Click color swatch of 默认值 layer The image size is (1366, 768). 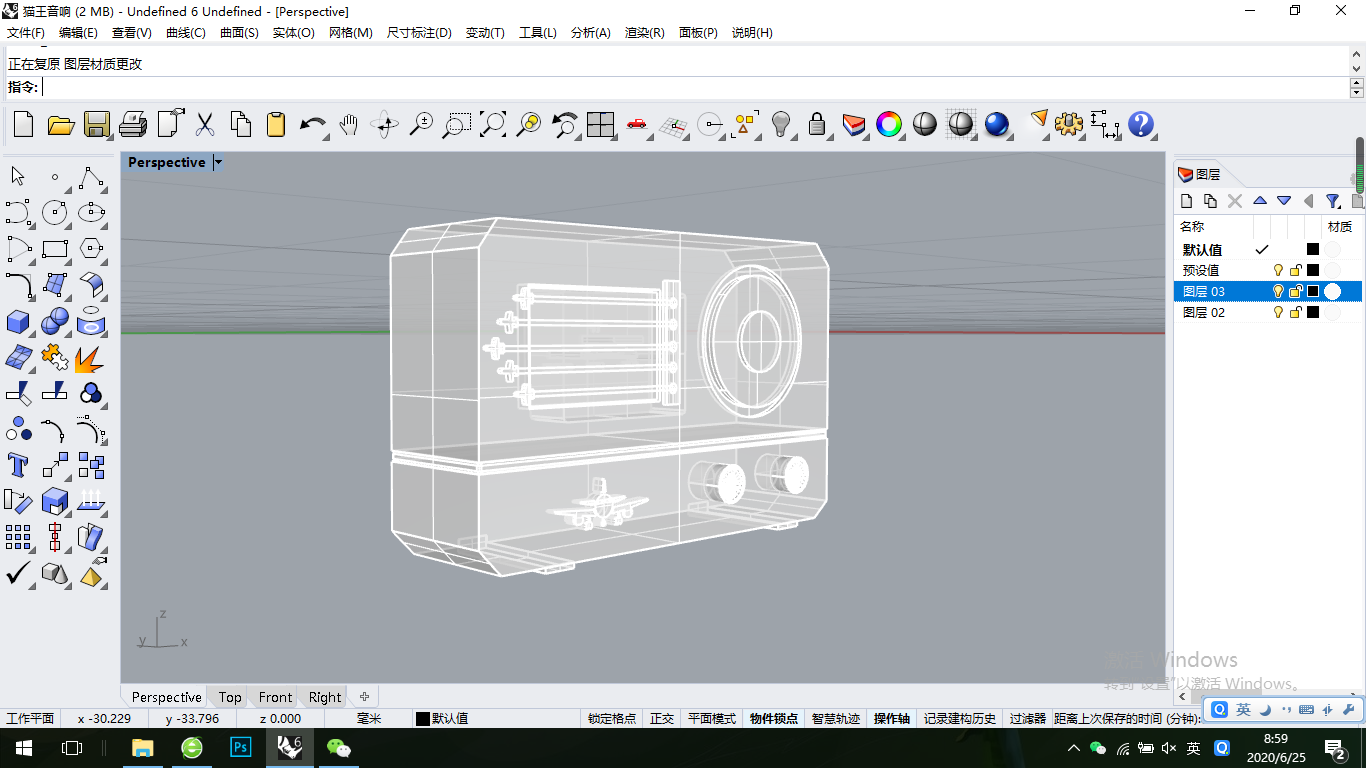pyautogui.click(x=1313, y=249)
